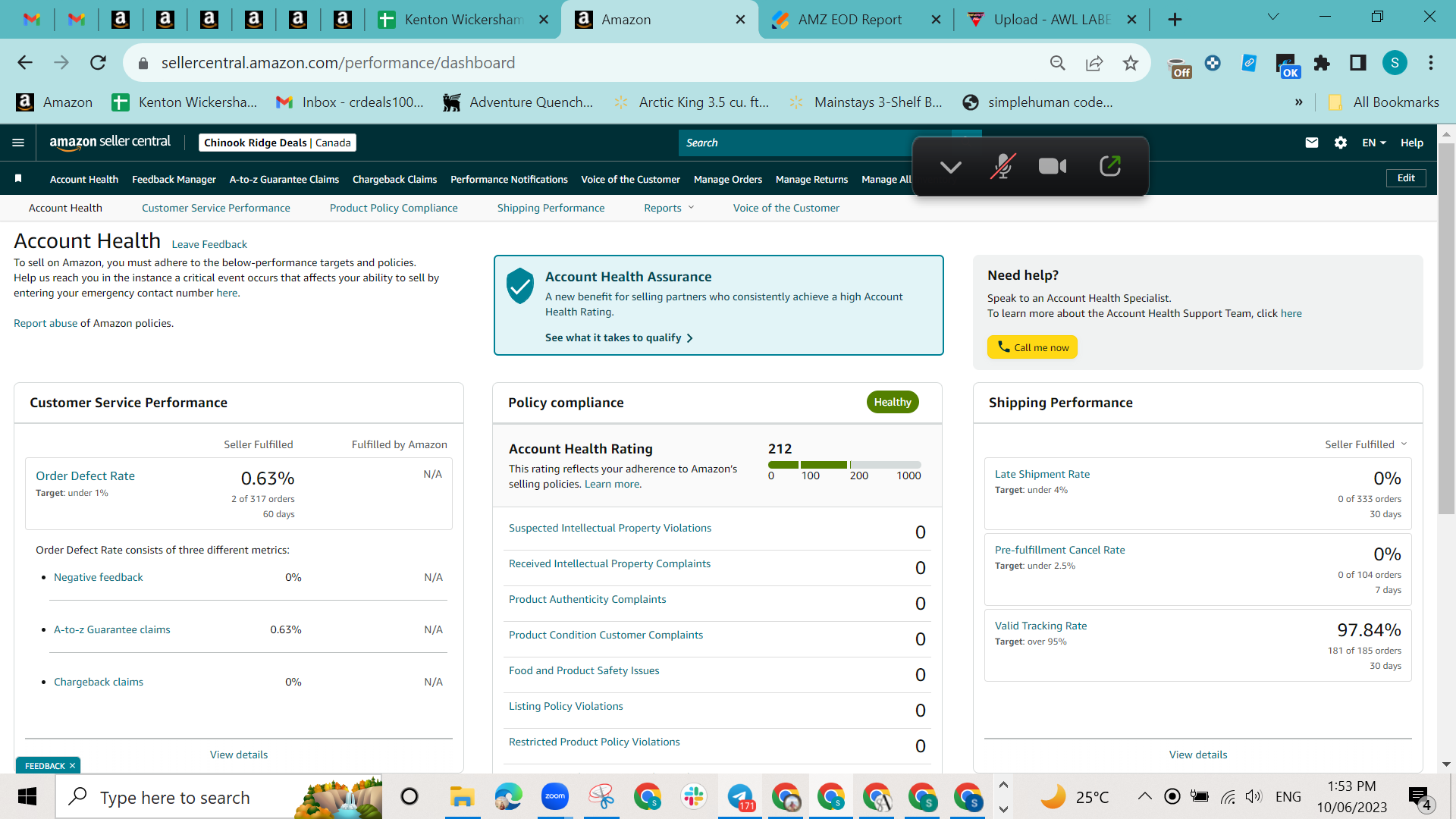Open the Seller Fulfilled dropdown in Shipping Performance
1456x819 pixels.
tap(1366, 444)
